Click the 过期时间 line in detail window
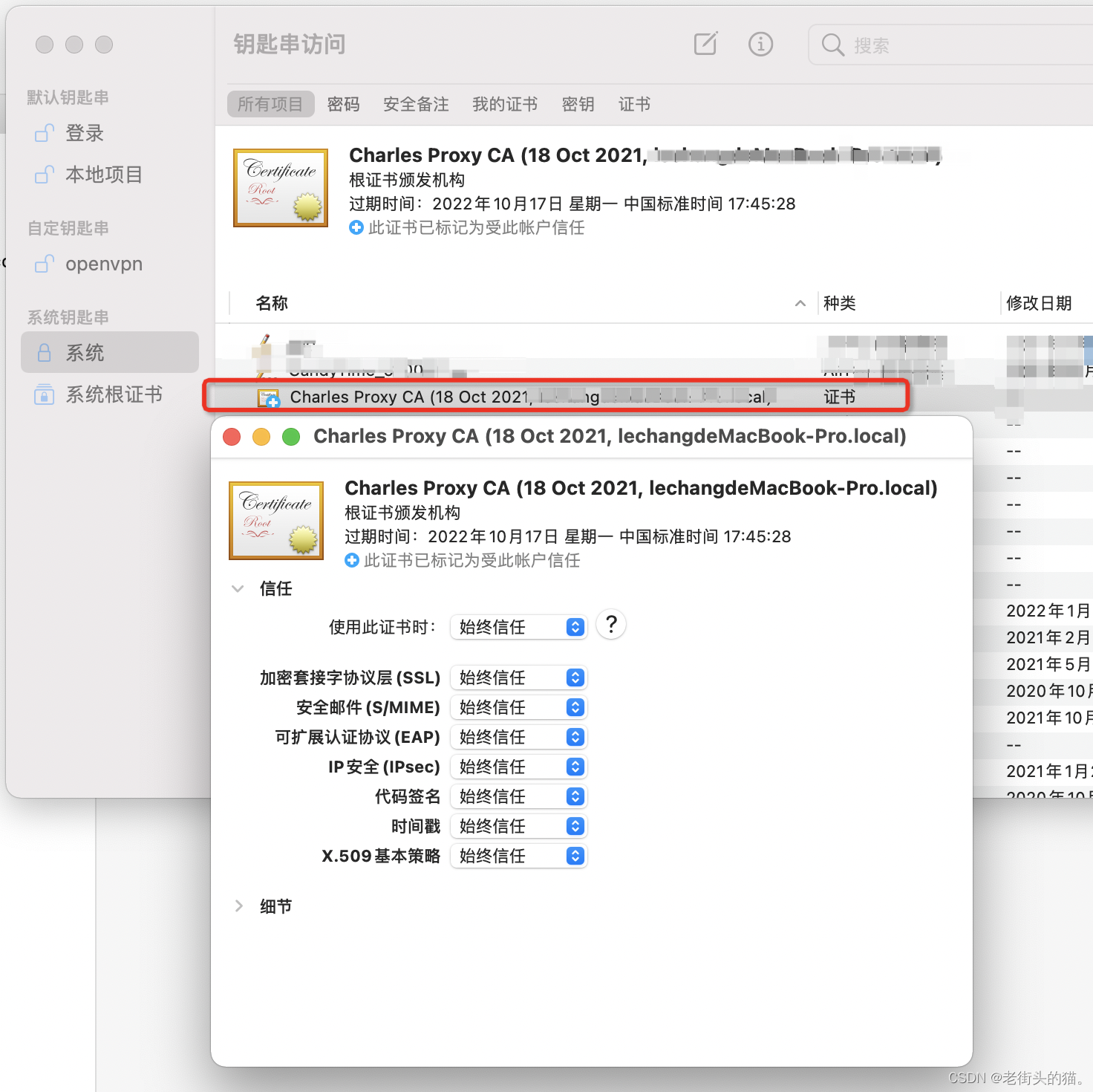This screenshot has height=1092, width=1093. click(568, 536)
